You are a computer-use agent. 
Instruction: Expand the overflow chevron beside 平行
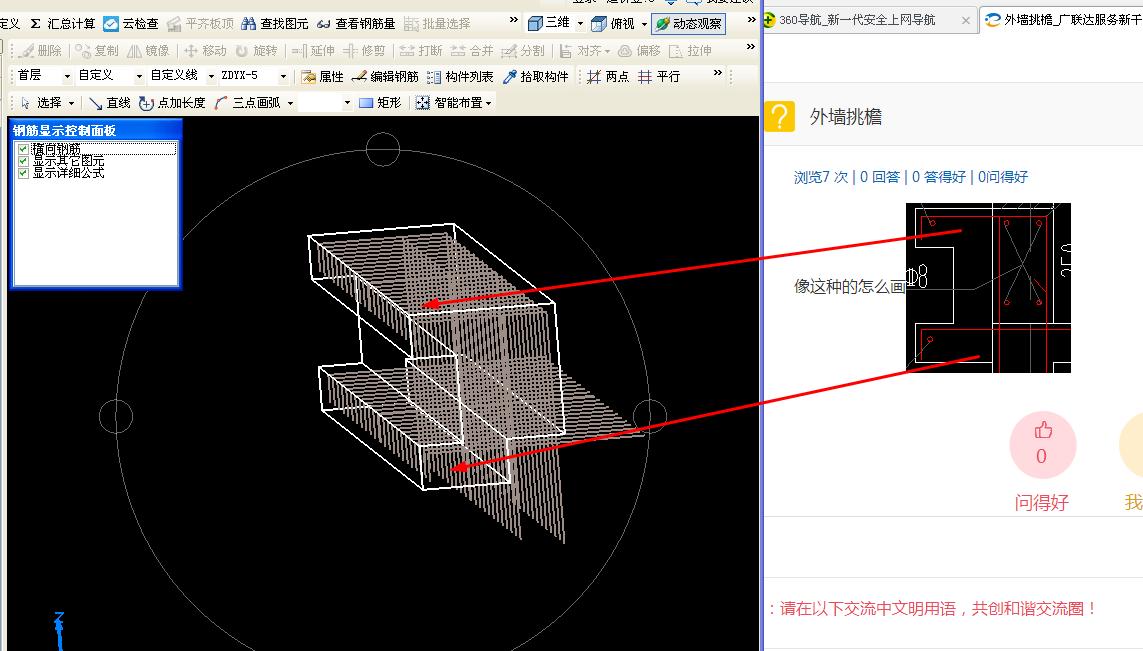click(718, 72)
